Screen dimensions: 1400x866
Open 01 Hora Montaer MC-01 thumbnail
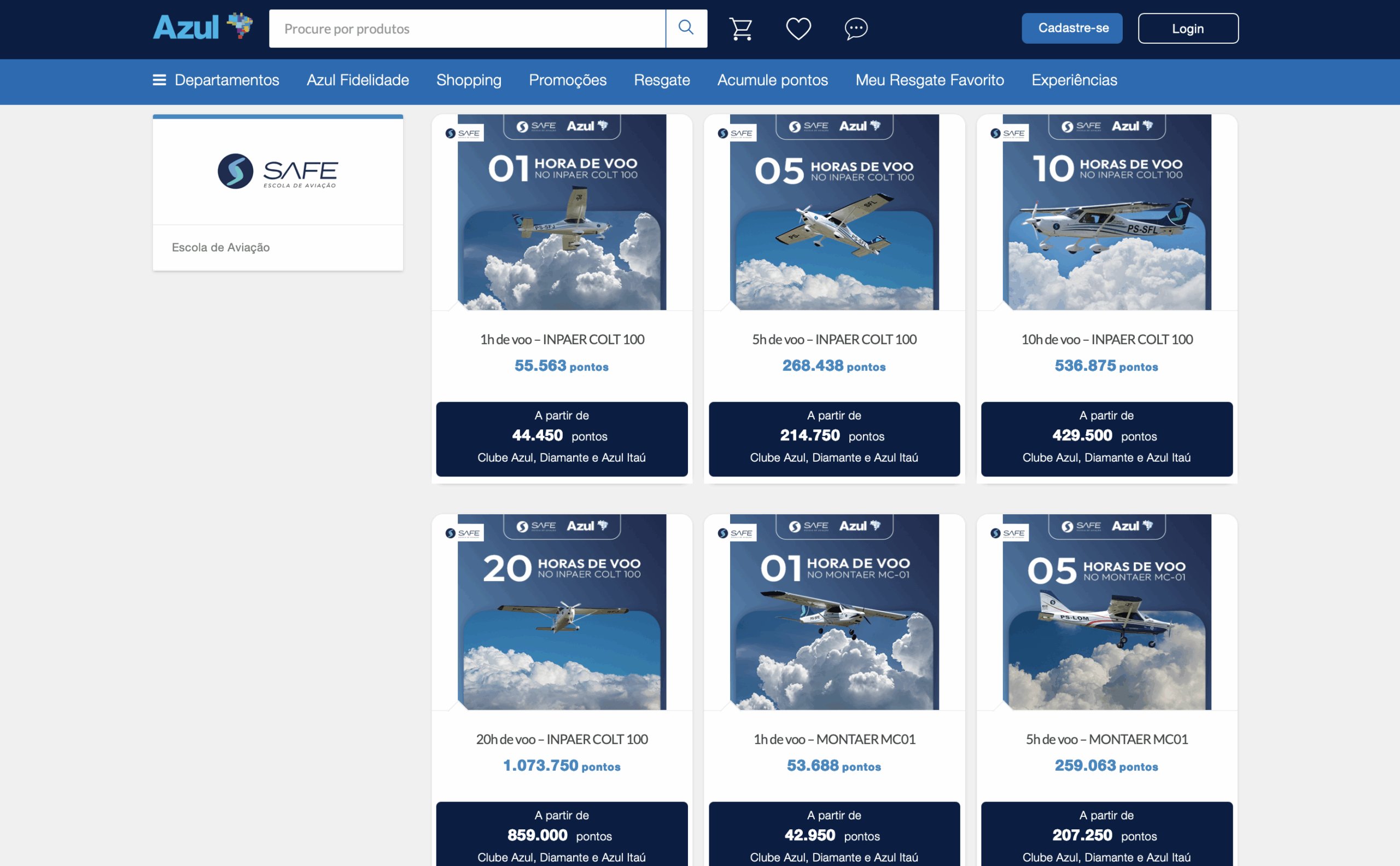click(x=835, y=612)
